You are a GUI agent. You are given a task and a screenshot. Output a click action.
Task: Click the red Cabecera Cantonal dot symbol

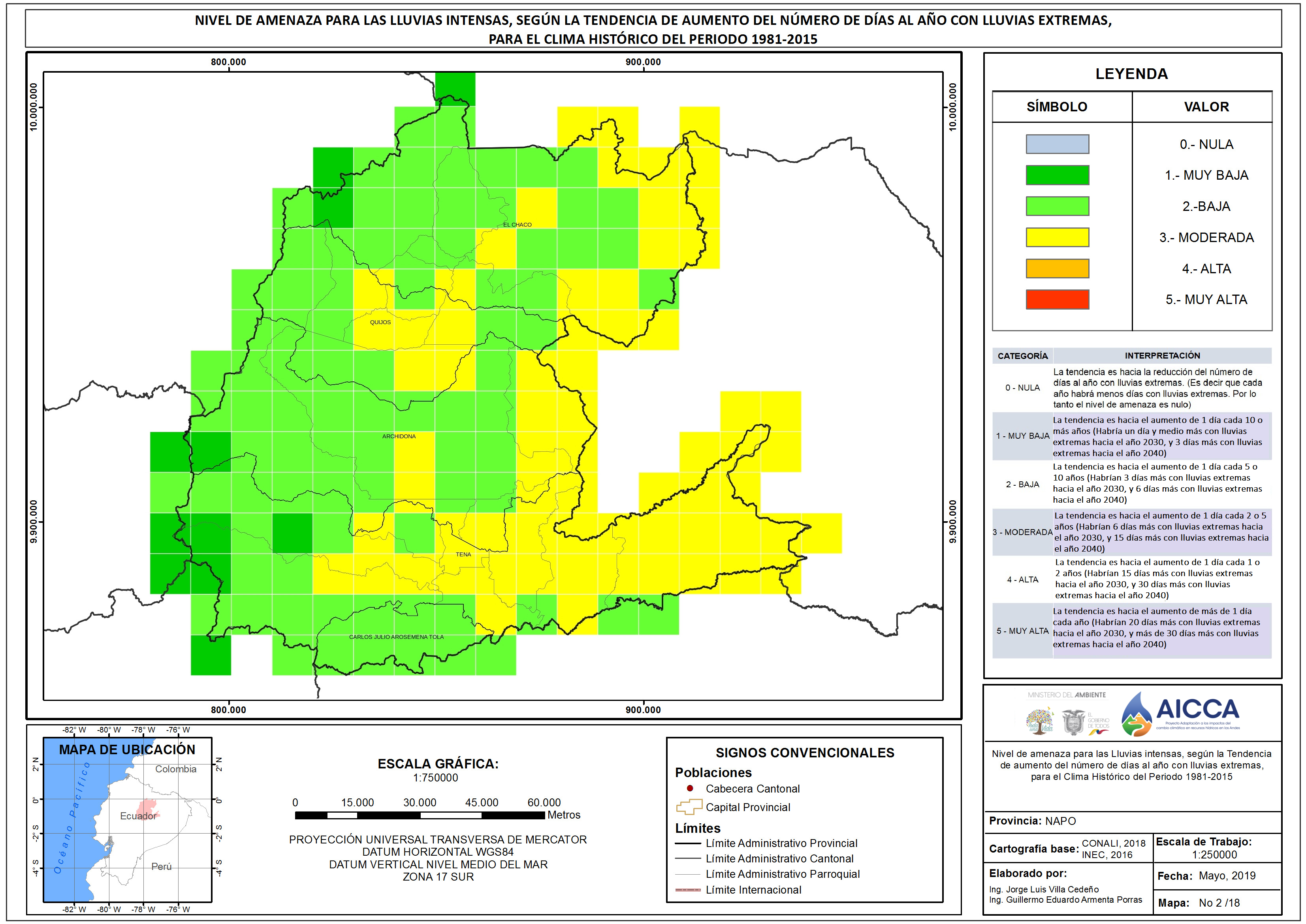(x=689, y=788)
